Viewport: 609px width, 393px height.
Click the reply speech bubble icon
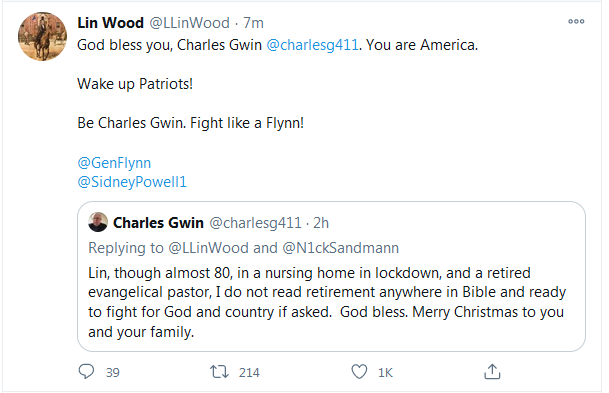[86, 372]
